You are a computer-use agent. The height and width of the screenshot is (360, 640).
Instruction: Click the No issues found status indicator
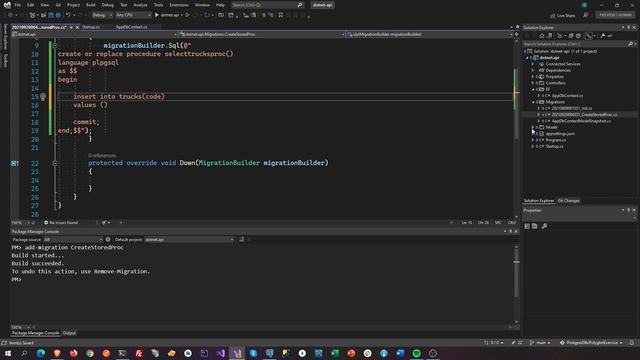(61, 223)
